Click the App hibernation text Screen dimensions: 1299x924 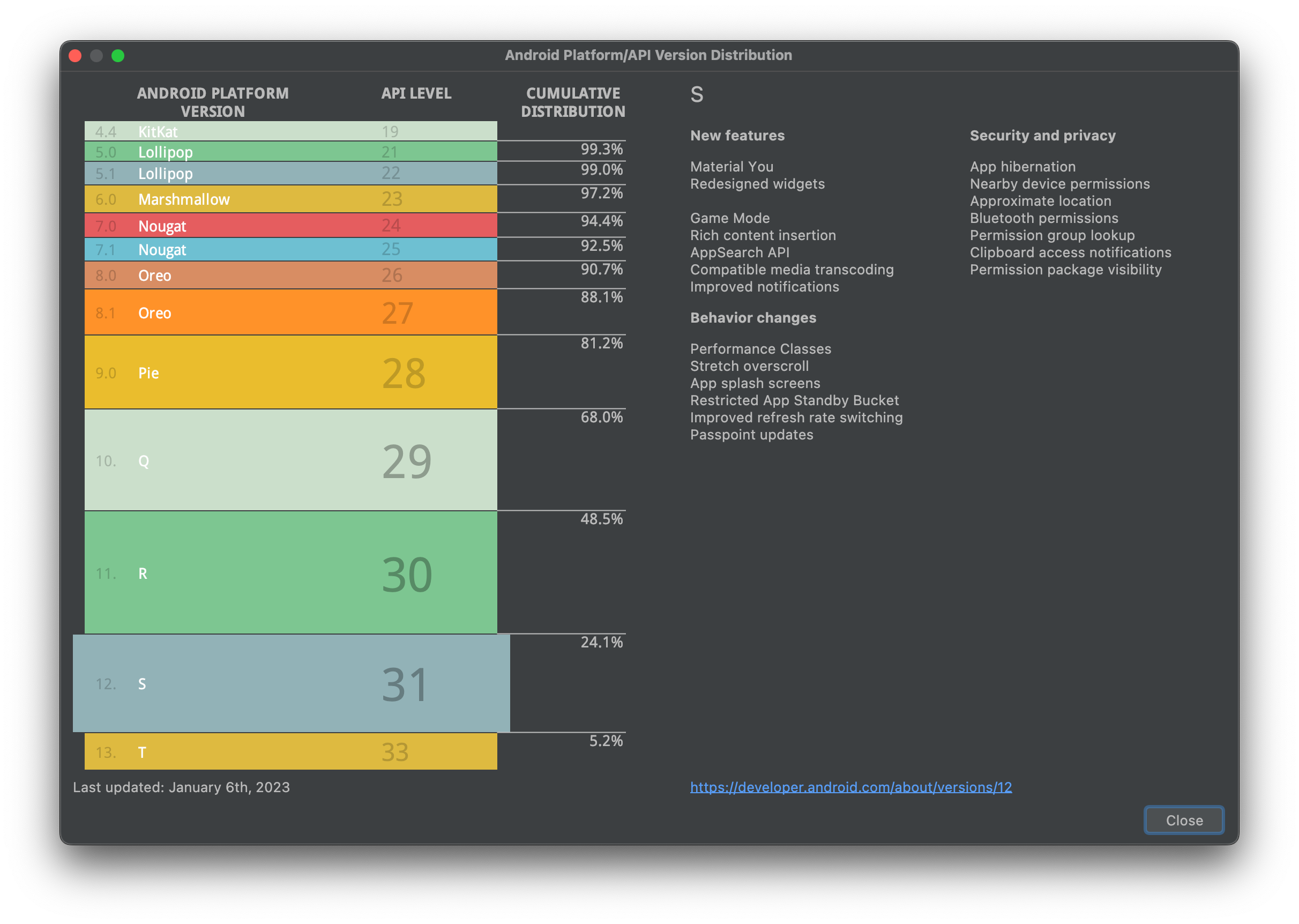[x=1022, y=167]
